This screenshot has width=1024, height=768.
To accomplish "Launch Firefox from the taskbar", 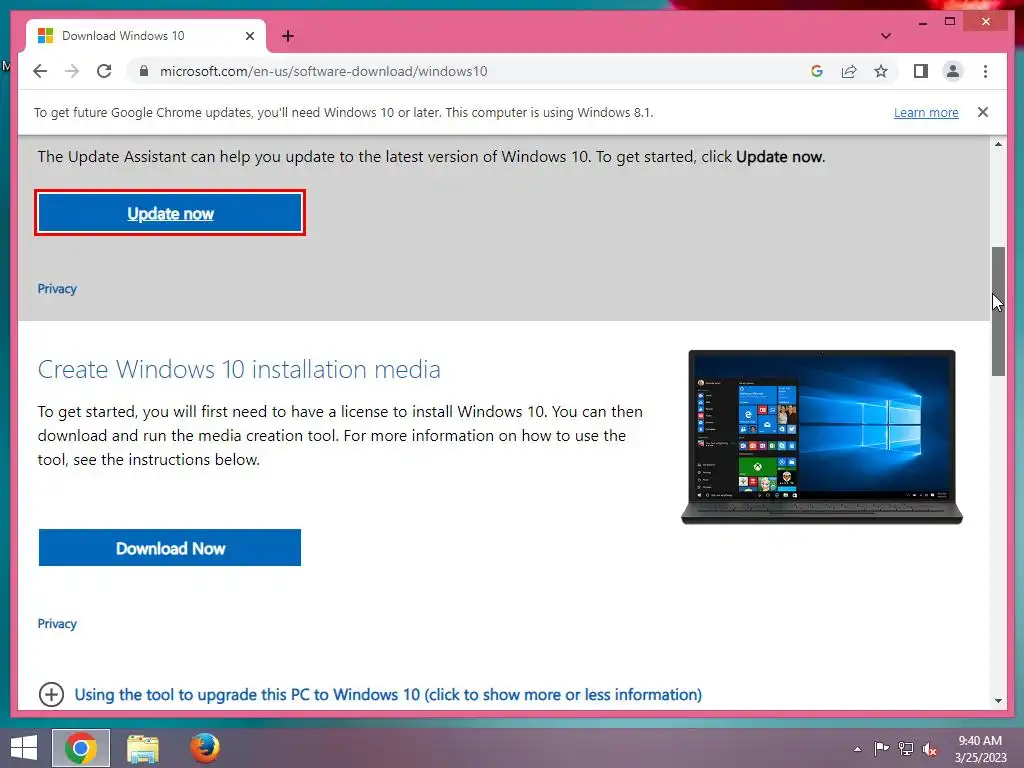I will 204,748.
